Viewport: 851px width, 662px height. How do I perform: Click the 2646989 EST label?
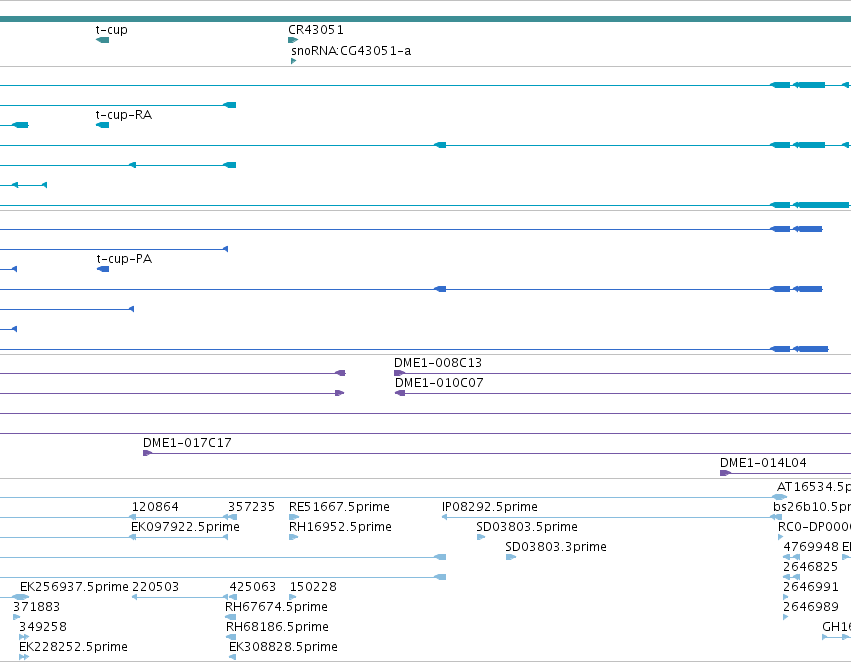(810, 607)
